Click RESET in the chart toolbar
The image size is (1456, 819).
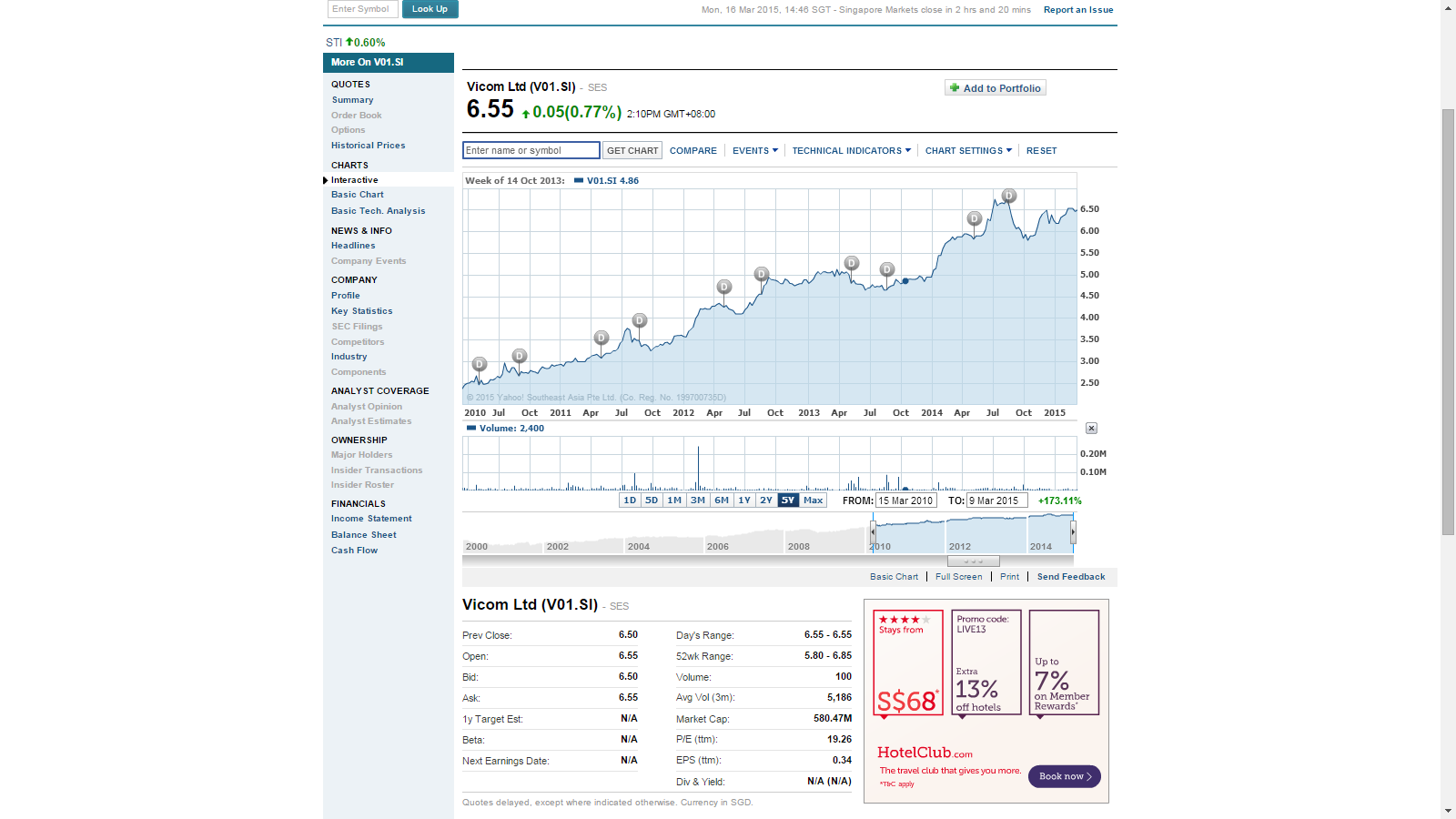[1042, 151]
